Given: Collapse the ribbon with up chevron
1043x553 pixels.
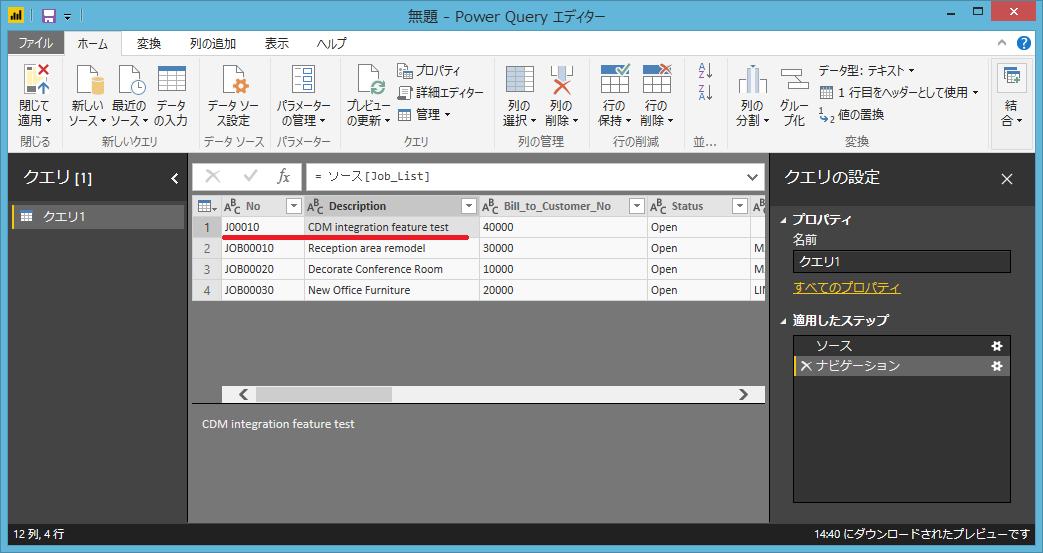Looking at the screenshot, I should [1002, 43].
